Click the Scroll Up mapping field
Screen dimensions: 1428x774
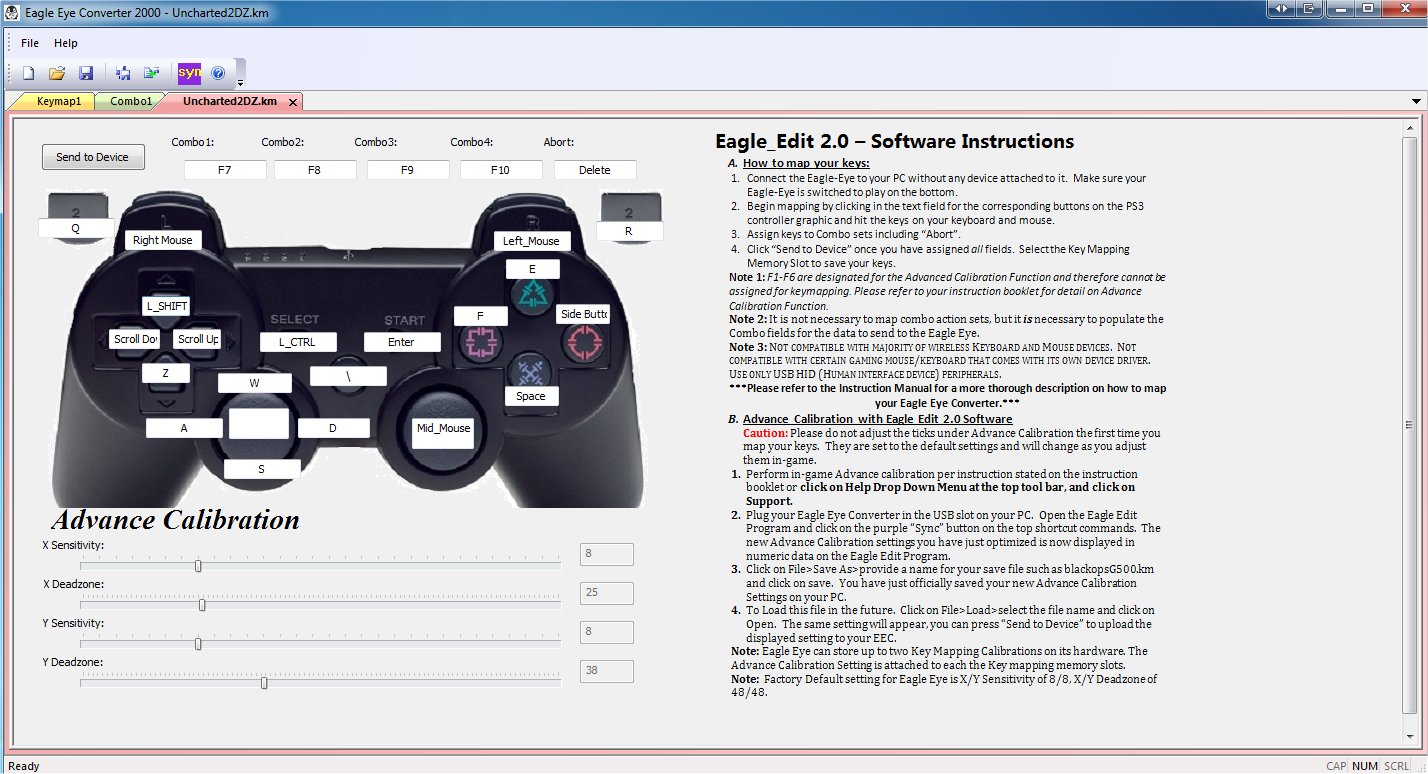(197, 339)
